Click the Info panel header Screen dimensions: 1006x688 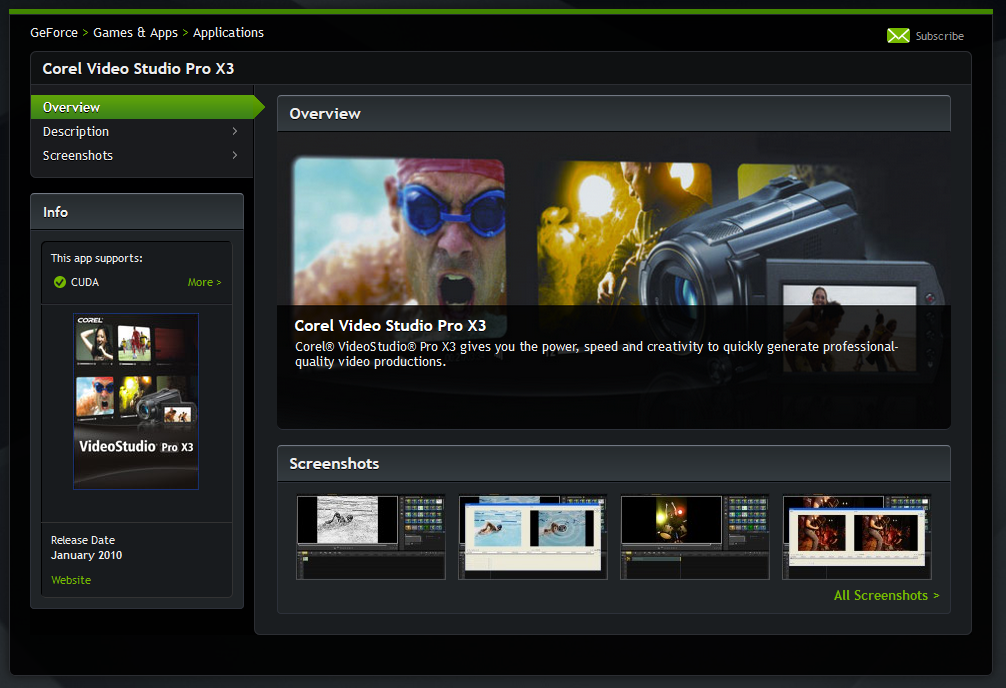[137, 212]
